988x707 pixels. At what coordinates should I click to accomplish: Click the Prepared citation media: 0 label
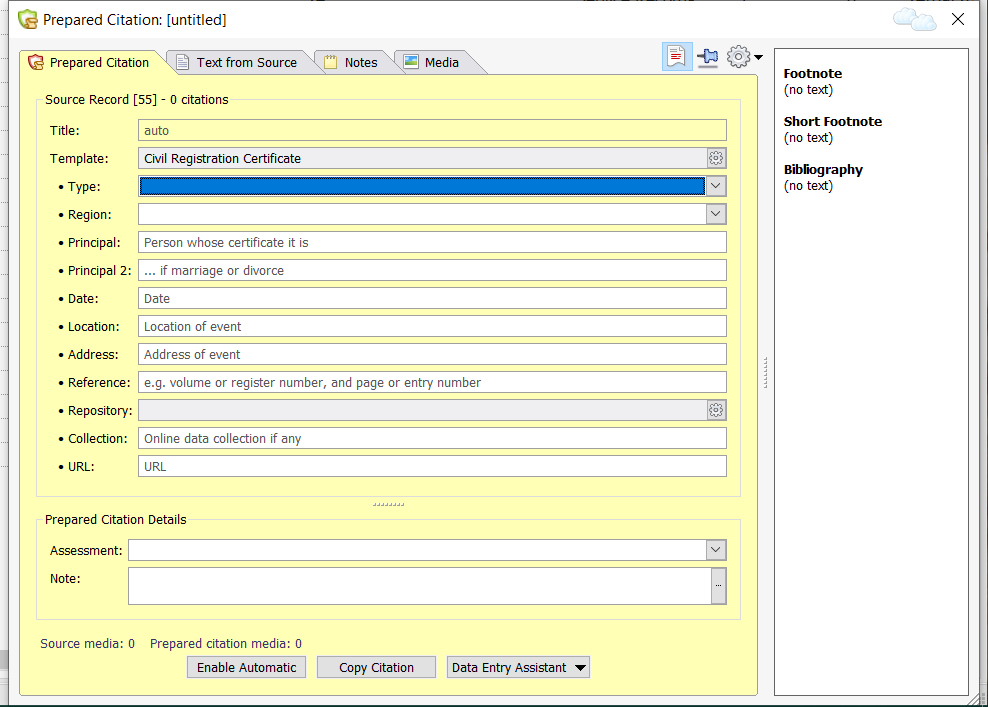(226, 643)
